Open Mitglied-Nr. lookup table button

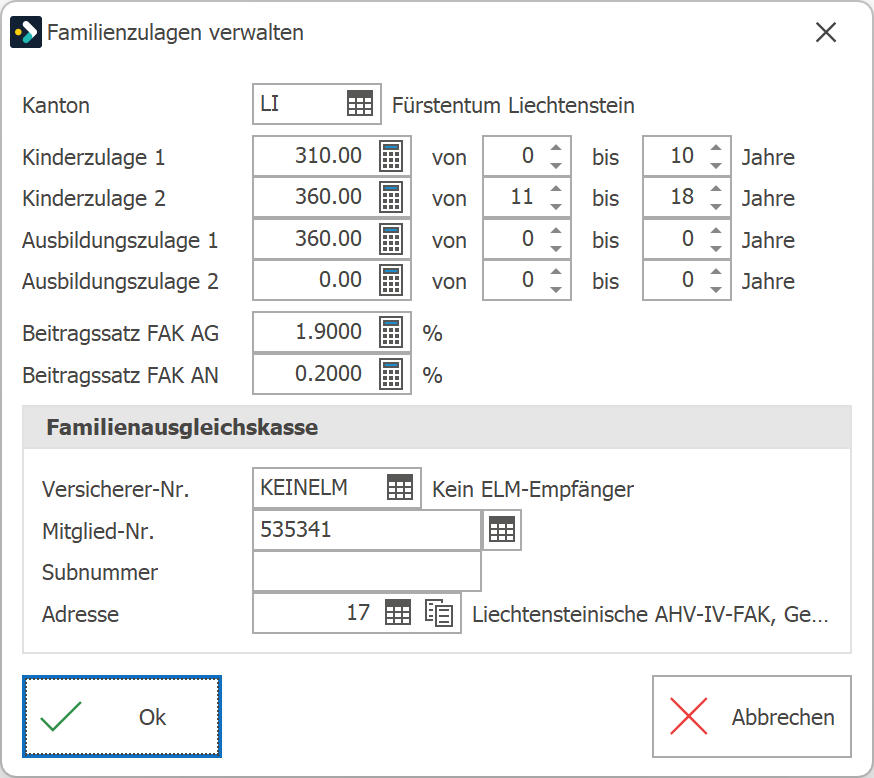pos(502,529)
